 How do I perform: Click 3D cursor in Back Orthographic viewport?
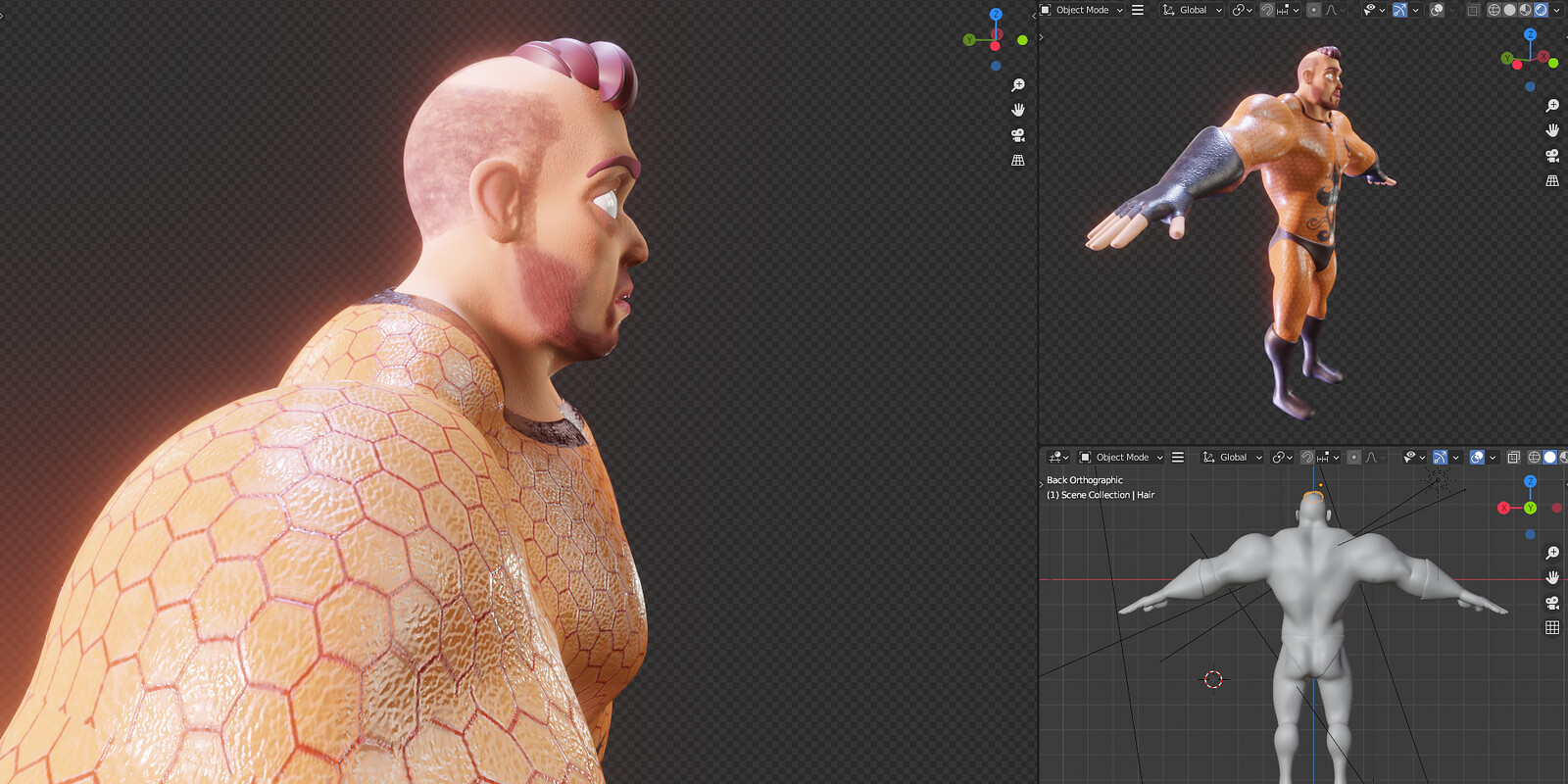(x=1213, y=679)
